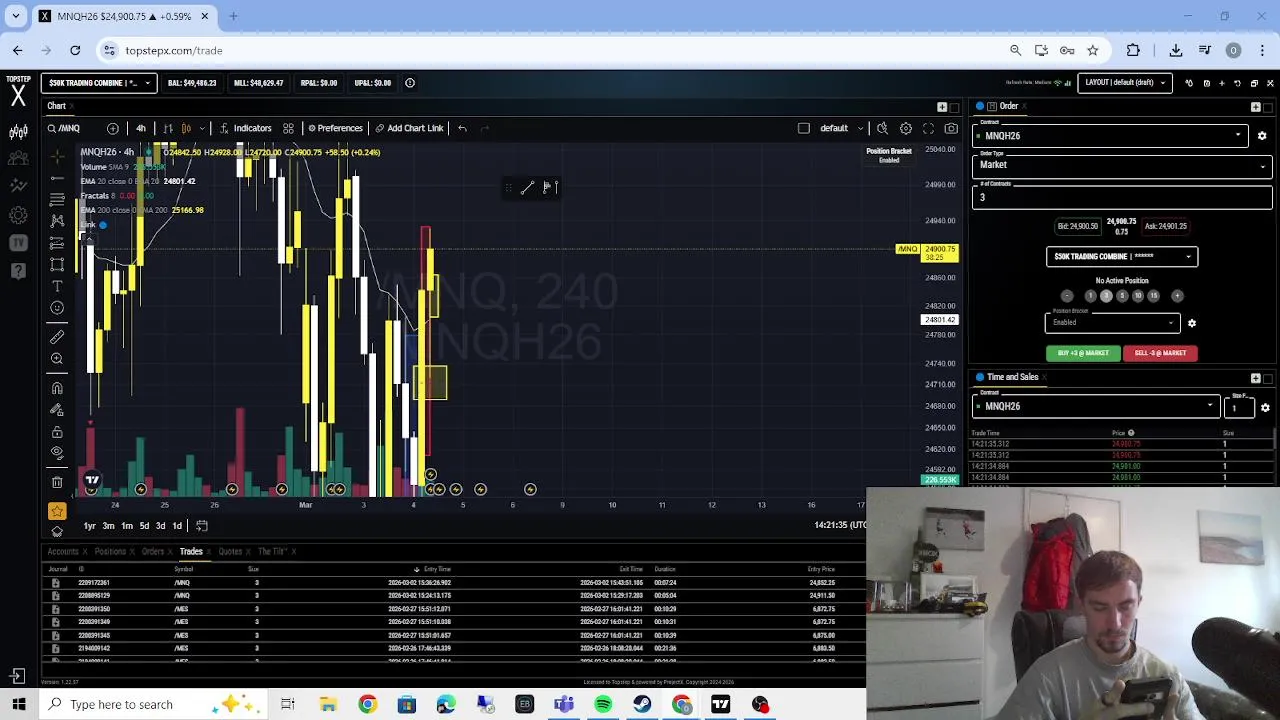The height and width of the screenshot is (720, 1280).
Task: Click the yellow favorites star button
Action: [57, 511]
